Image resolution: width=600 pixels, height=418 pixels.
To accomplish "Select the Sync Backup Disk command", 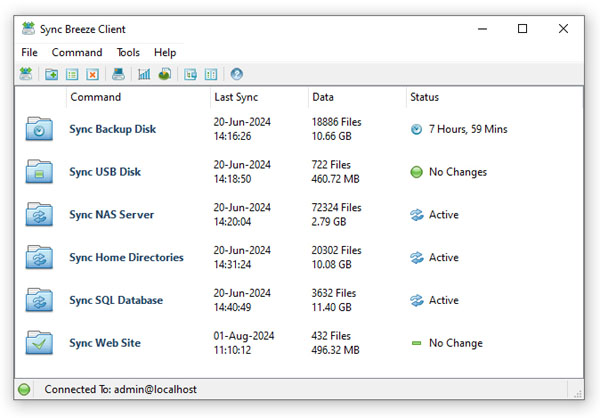I will [112, 129].
